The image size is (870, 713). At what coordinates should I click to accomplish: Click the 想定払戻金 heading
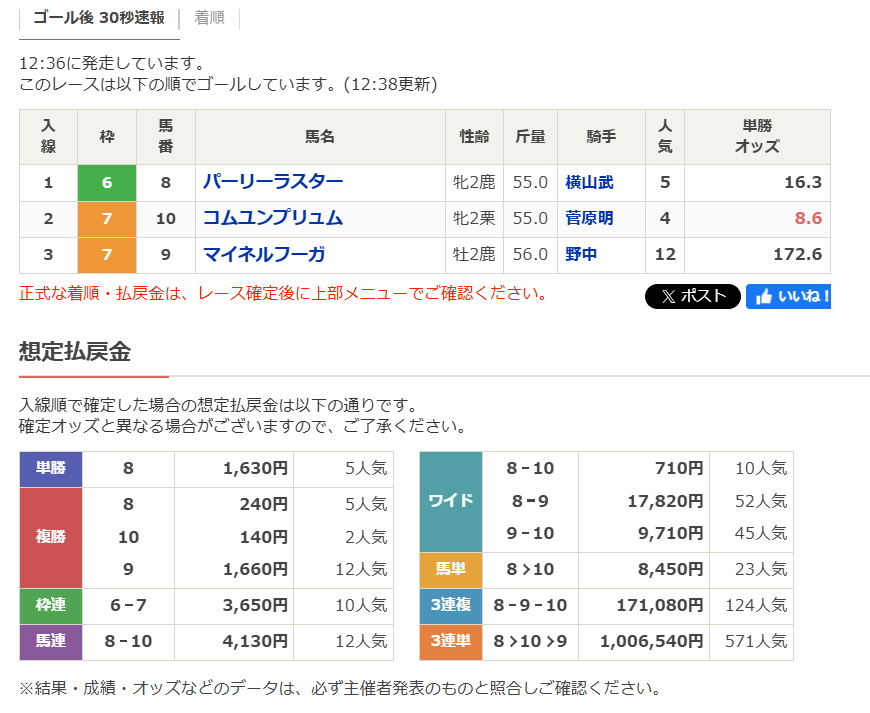75,352
